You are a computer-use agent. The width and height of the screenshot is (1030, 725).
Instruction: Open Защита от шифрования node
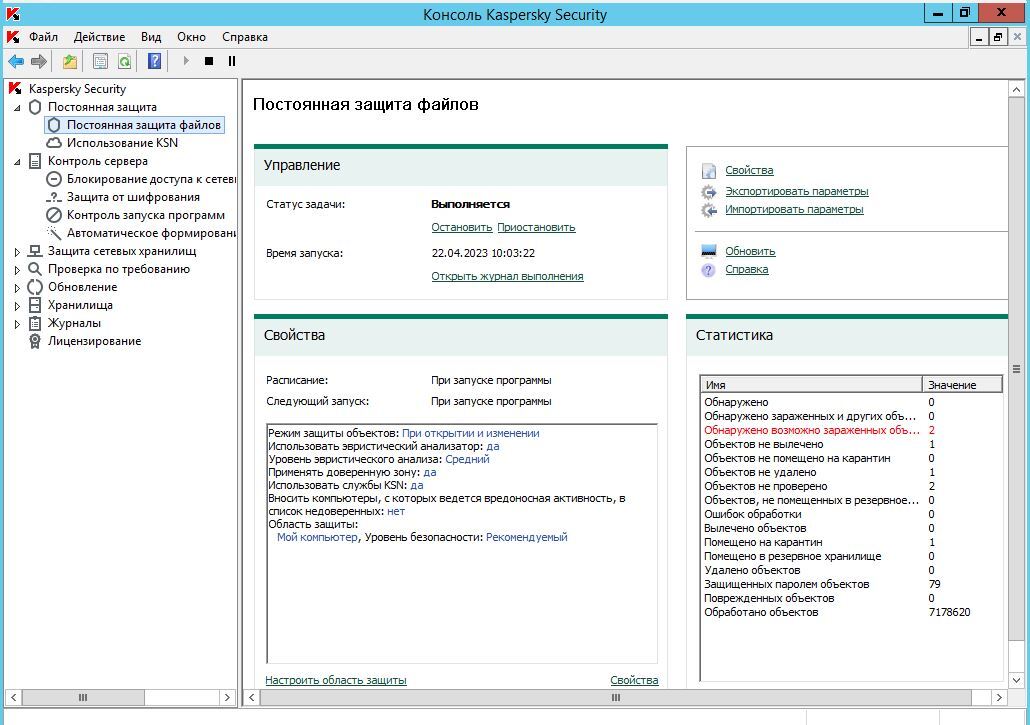point(132,197)
